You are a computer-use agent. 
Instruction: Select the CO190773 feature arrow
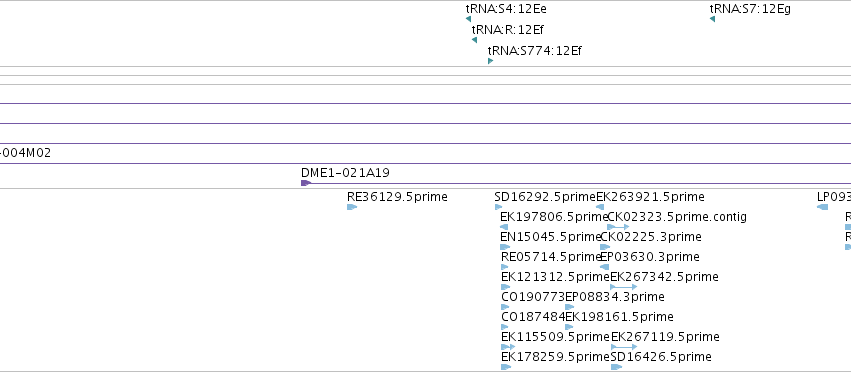[x=505, y=307]
